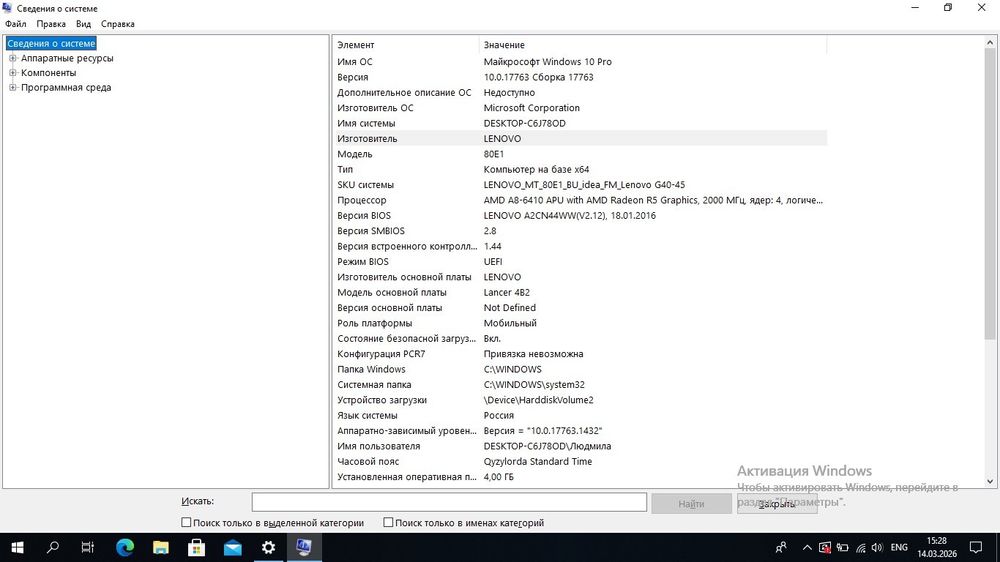This screenshot has width=1000, height=562.
Task: Click the security alert tray icon
Action: [x=825, y=547]
